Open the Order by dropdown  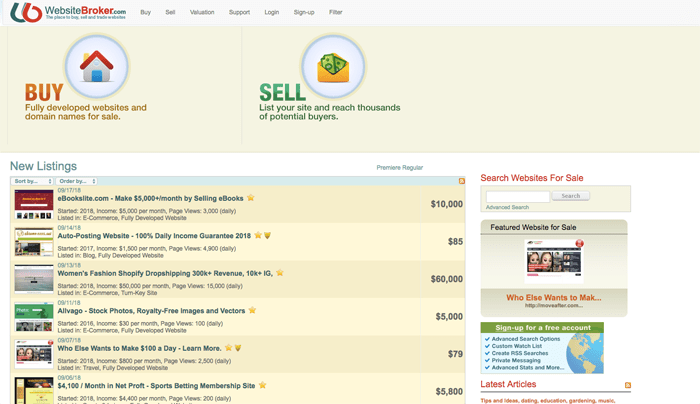76,181
